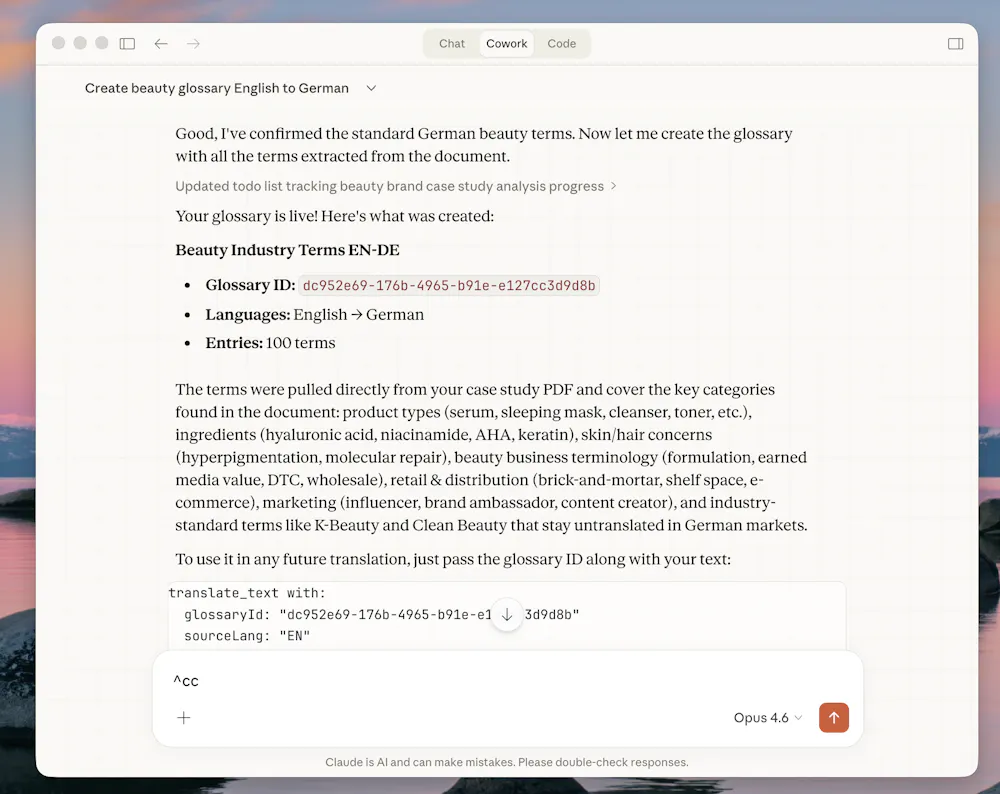Screen dimensions: 1000x794
Task: Toggle the left sidebar panel icon
Action: click(128, 43)
